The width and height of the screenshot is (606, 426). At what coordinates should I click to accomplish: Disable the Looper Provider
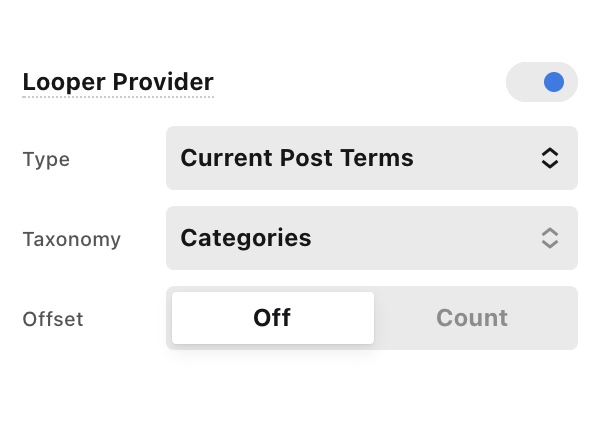(x=541, y=82)
